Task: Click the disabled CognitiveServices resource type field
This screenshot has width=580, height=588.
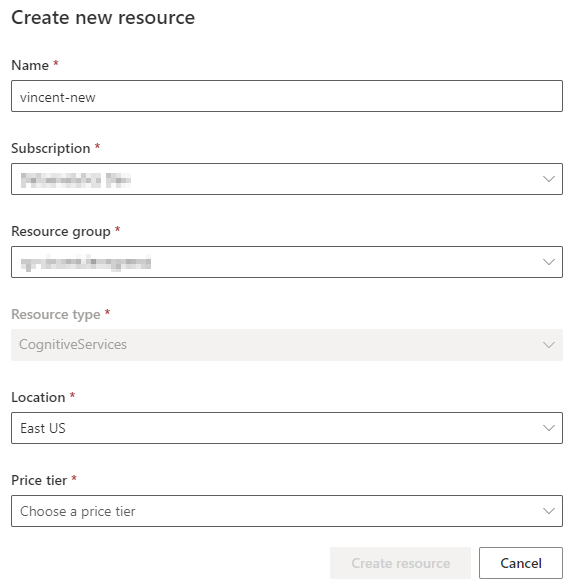Action: click(287, 345)
